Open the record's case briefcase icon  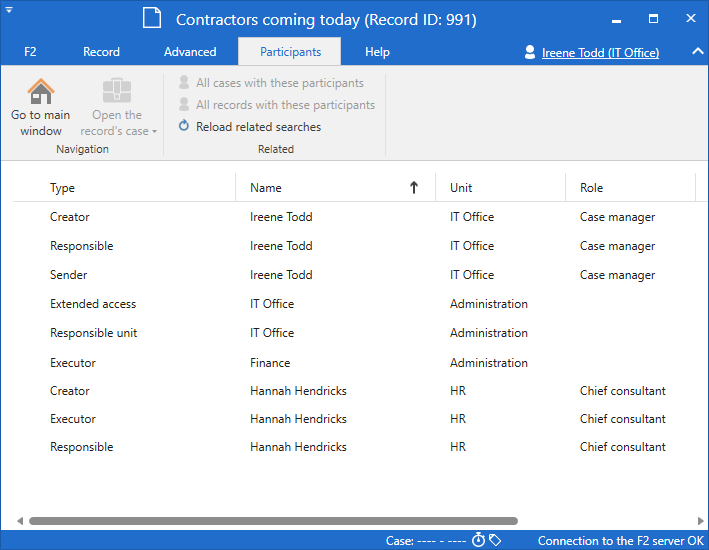tap(117, 91)
